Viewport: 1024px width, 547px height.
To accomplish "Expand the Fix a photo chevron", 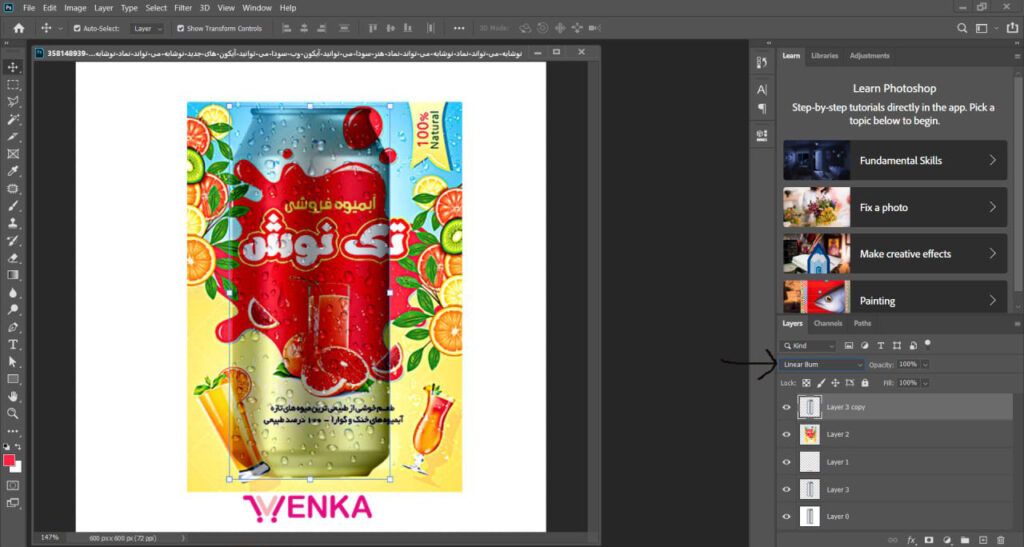I will [993, 207].
